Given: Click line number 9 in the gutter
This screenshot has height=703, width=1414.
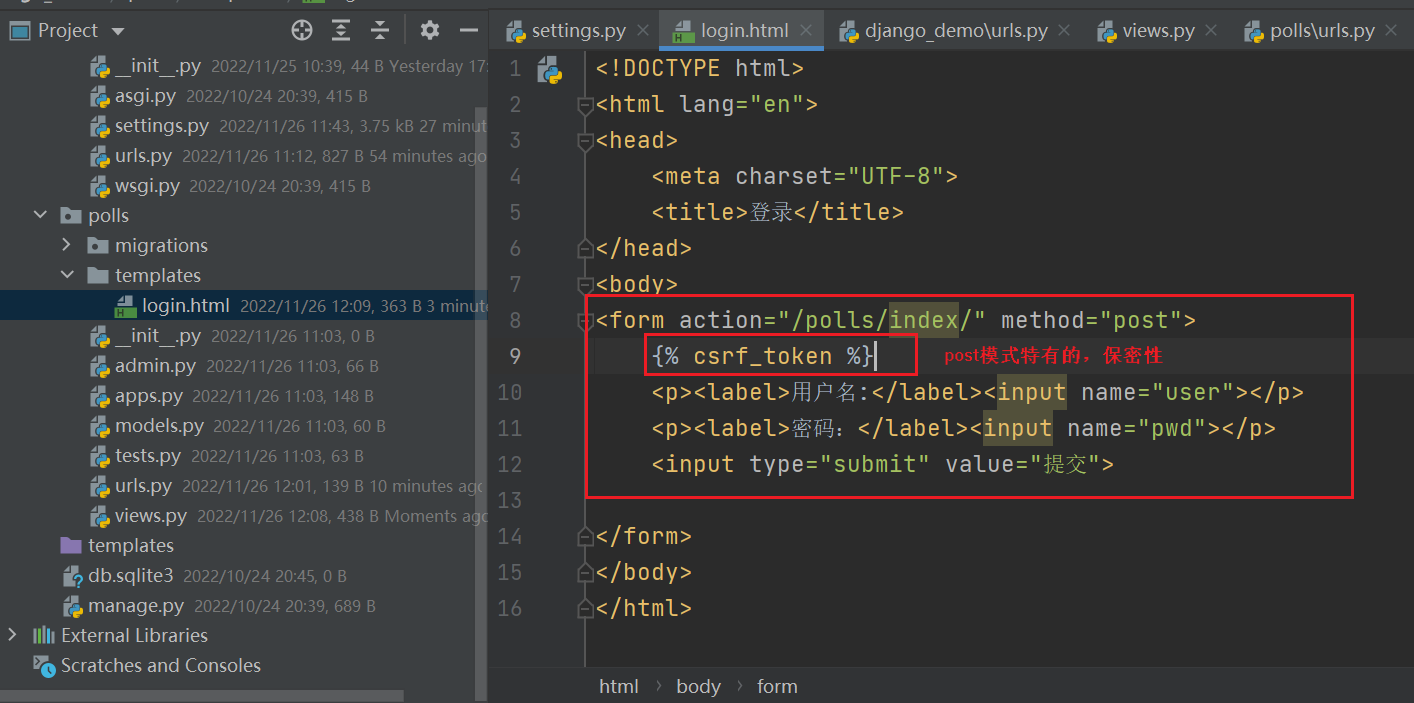Looking at the screenshot, I should coord(515,357).
